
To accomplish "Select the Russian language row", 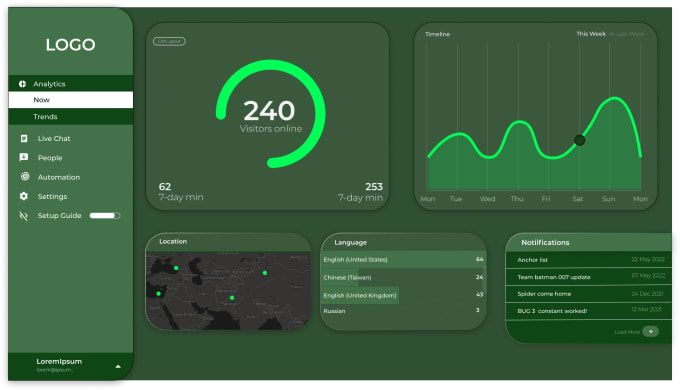I will coord(403,311).
